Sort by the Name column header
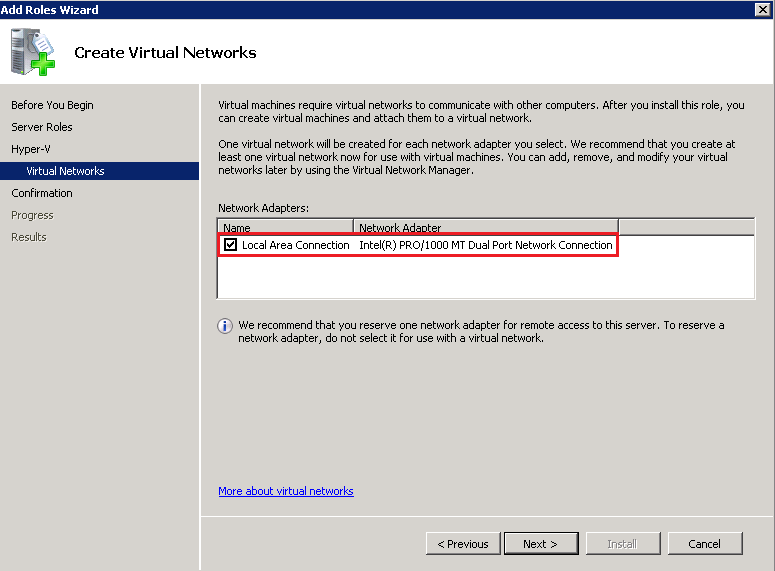 (285, 227)
